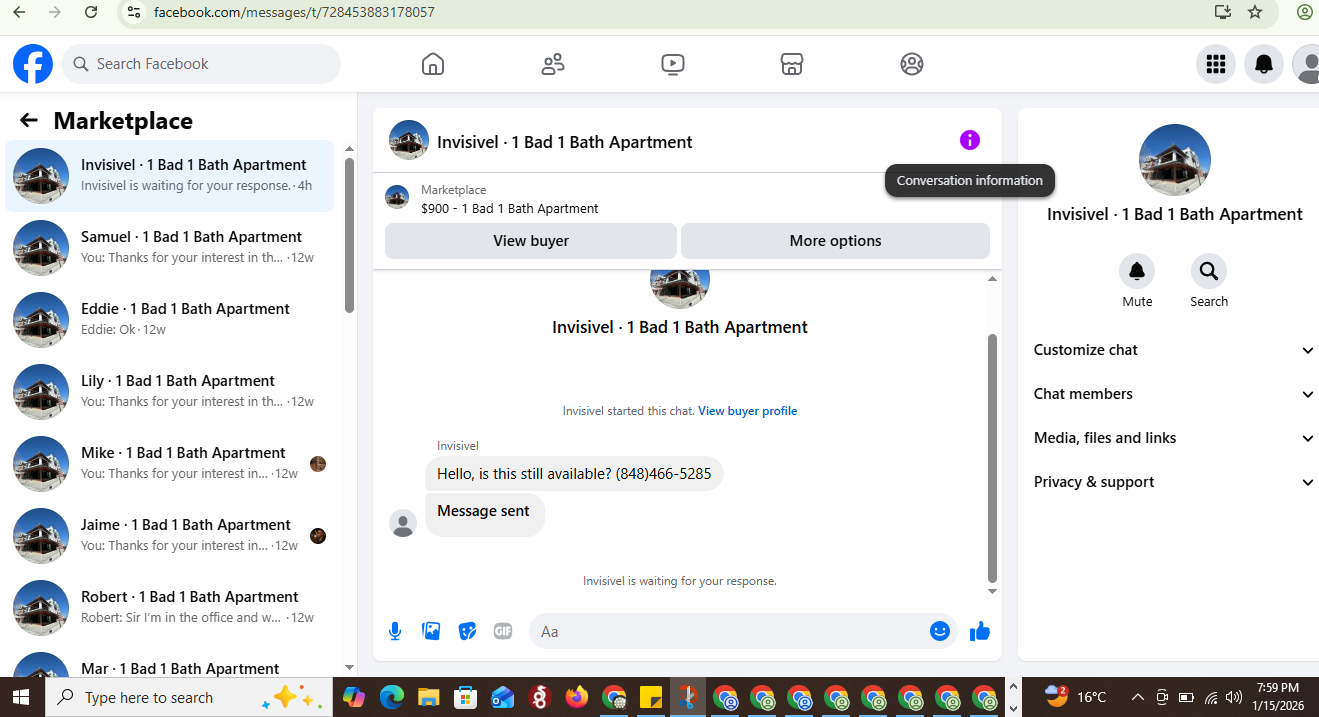Expand Media, files and links section
Screen dimensions: 1319x717
(1174, 438)
